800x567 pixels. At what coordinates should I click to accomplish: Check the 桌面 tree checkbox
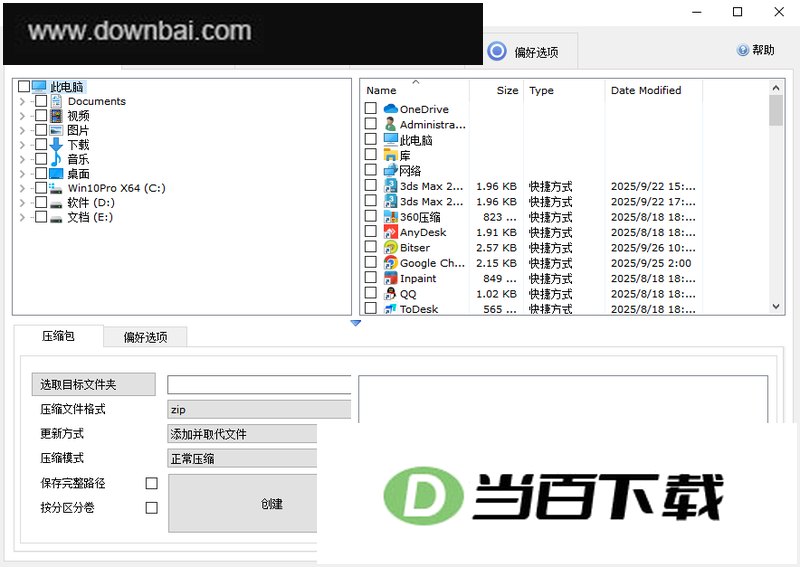41,174
